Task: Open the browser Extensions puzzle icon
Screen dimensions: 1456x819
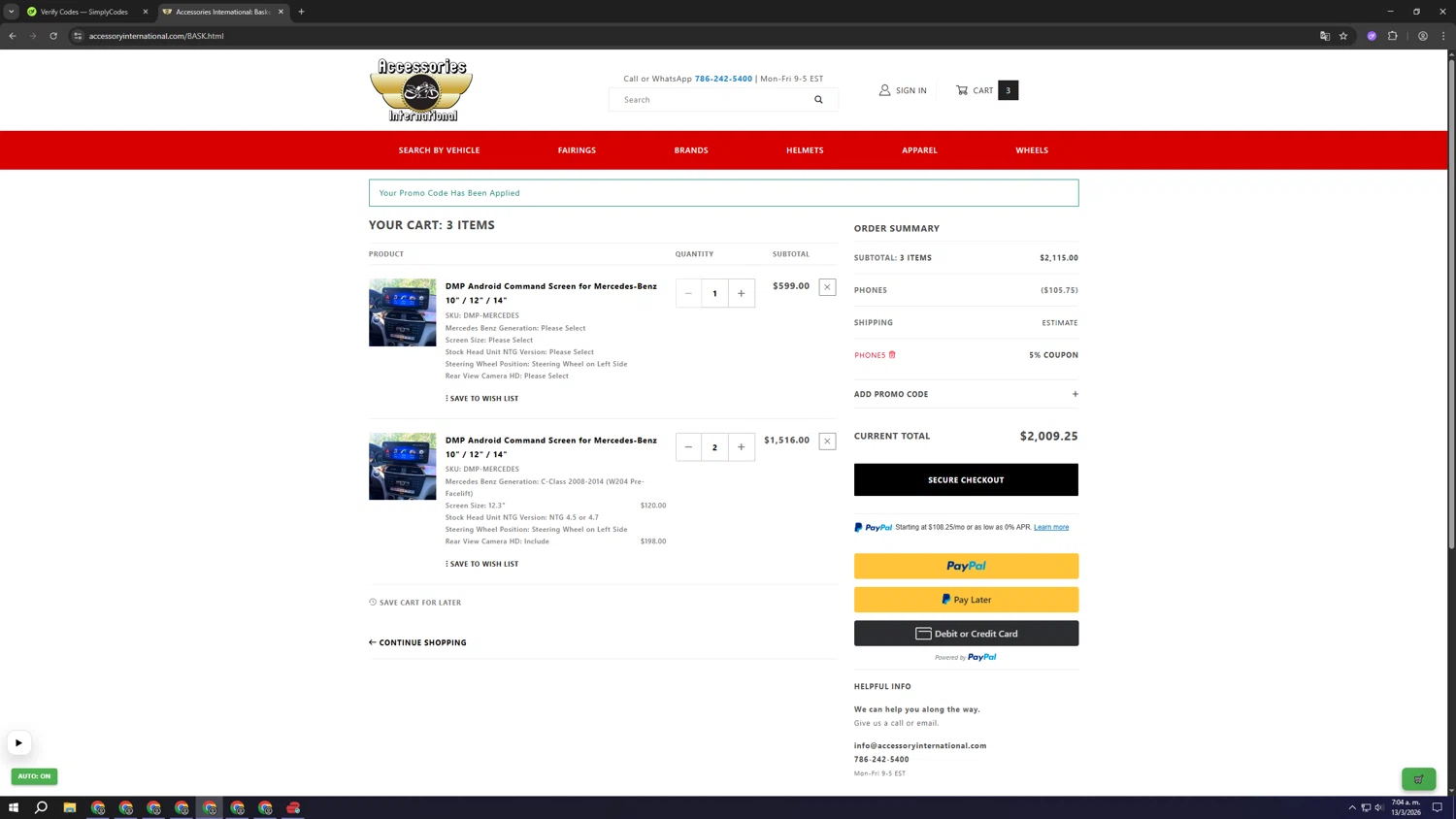Action: tap(1393, 36)
